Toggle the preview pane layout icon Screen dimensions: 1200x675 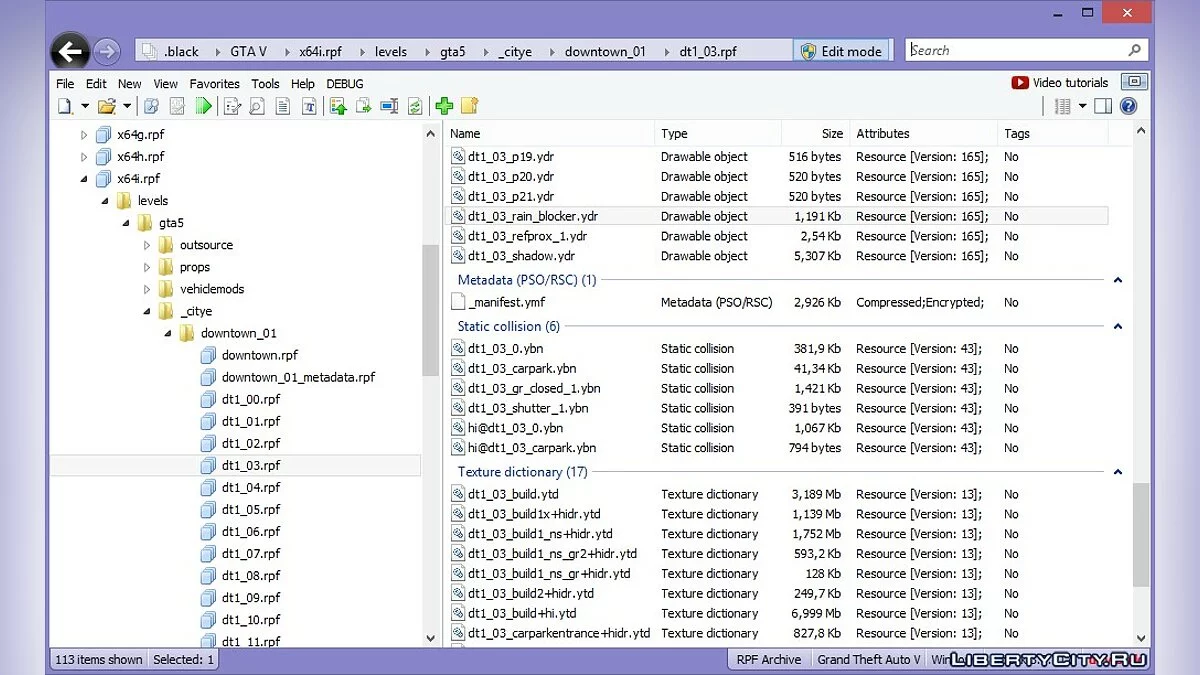1103,106
